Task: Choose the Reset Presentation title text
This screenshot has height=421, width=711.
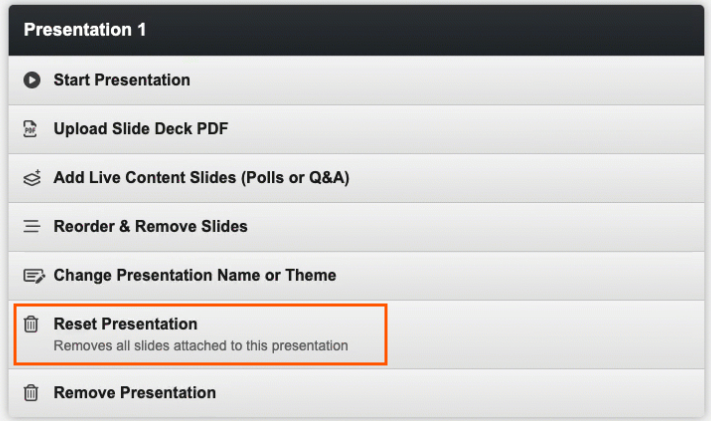Action: tap(125, 324)
